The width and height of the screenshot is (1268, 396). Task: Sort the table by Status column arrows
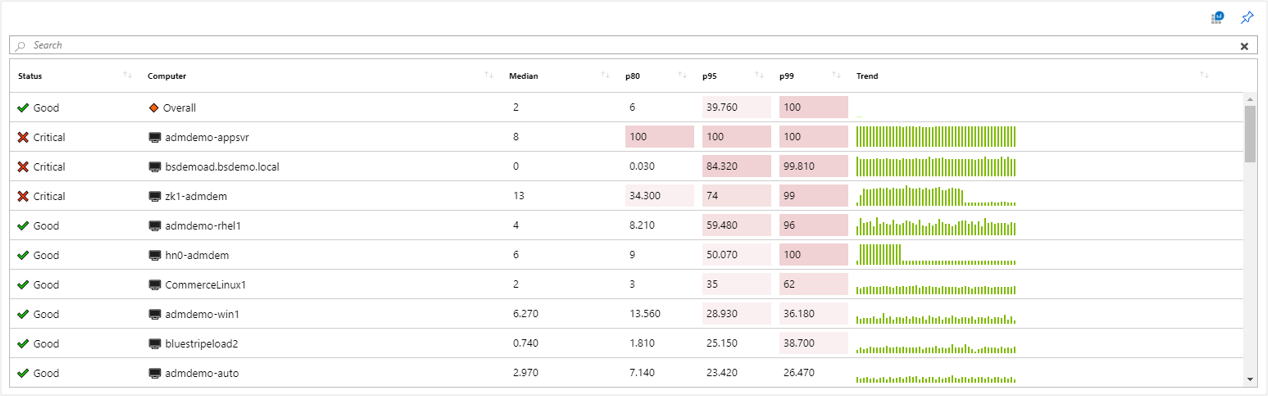[127, 76]
